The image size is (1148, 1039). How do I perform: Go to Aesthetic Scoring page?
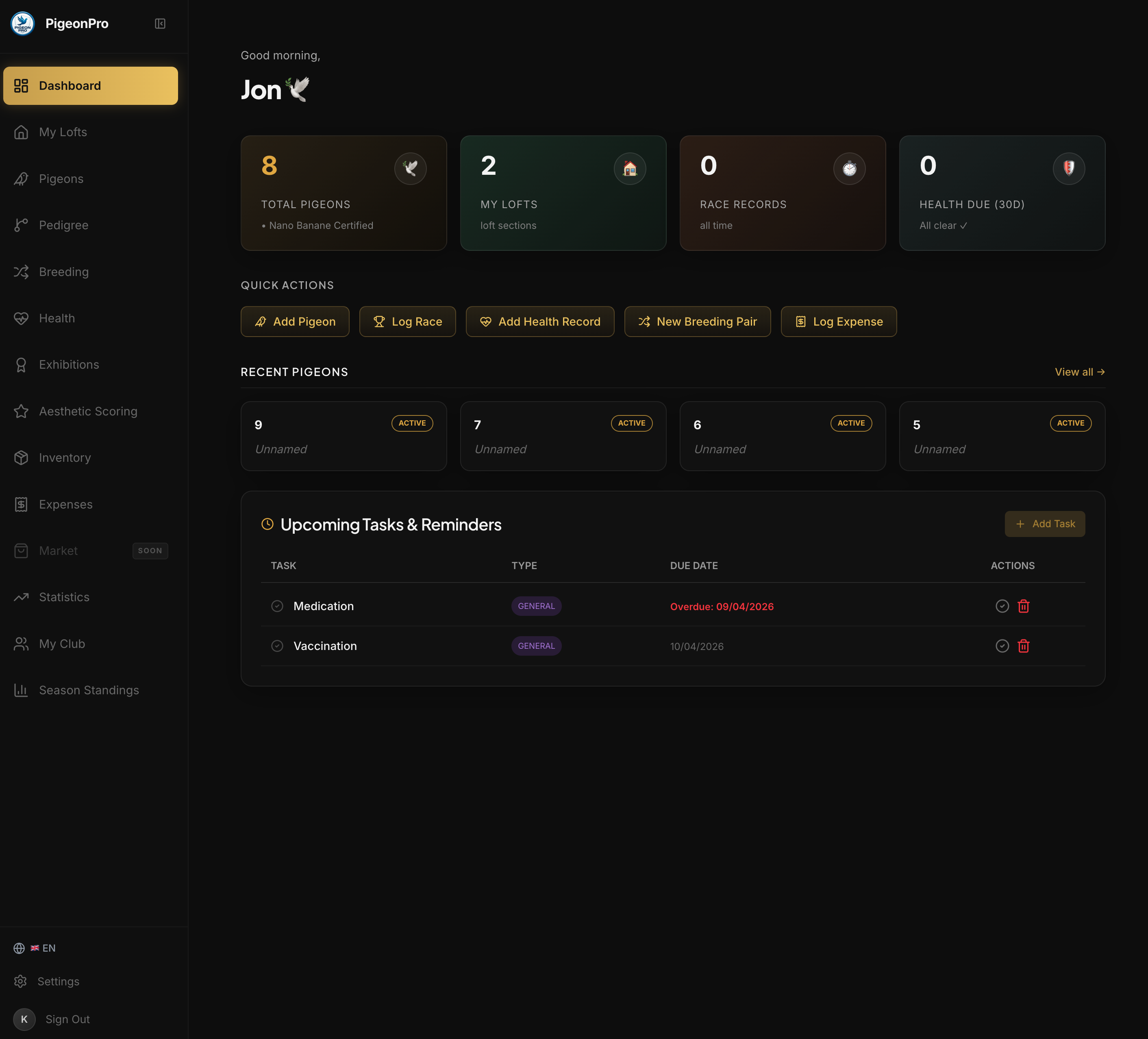[x=88, y=411]
